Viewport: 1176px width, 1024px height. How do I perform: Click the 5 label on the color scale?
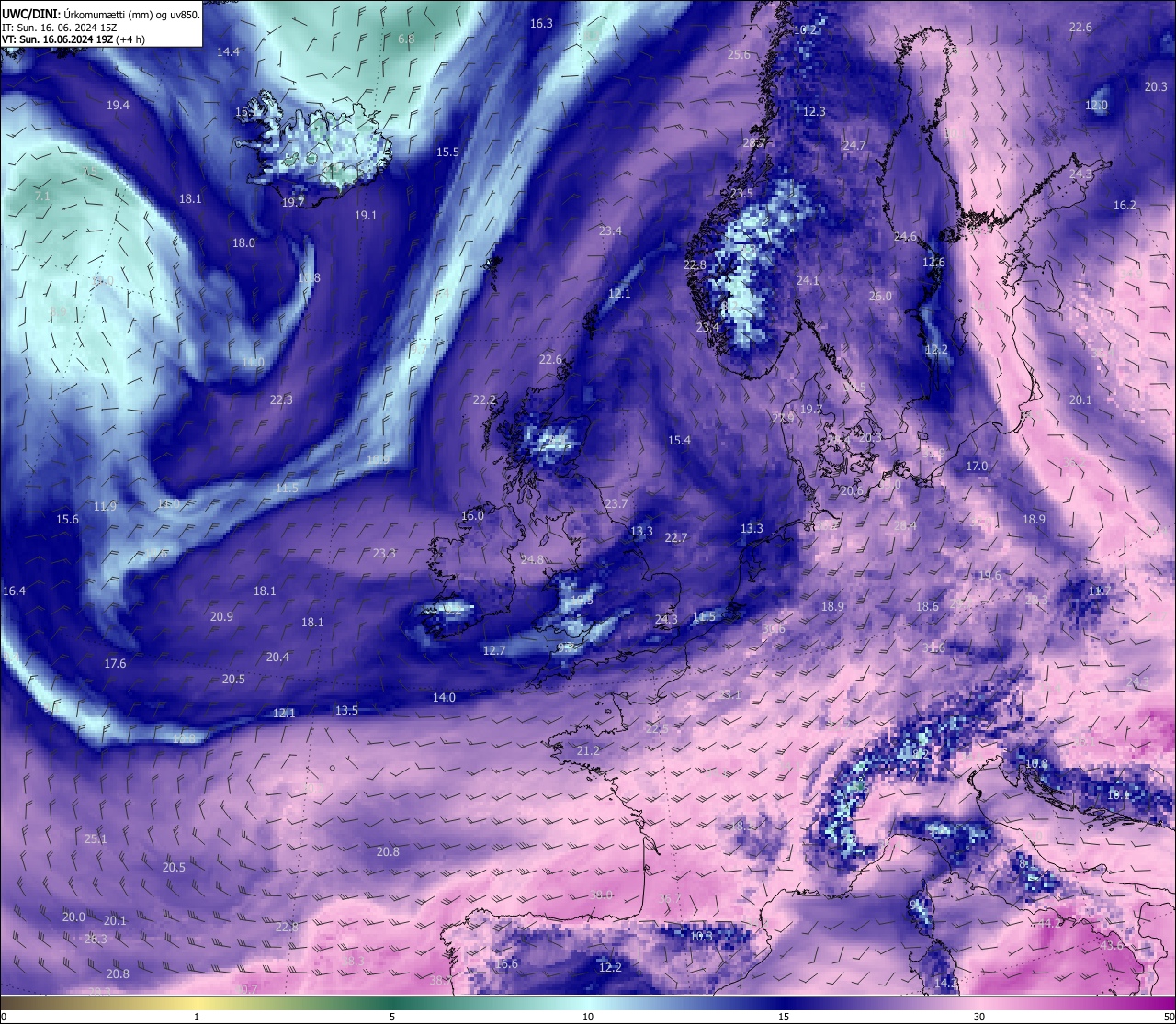(392, 1017)
